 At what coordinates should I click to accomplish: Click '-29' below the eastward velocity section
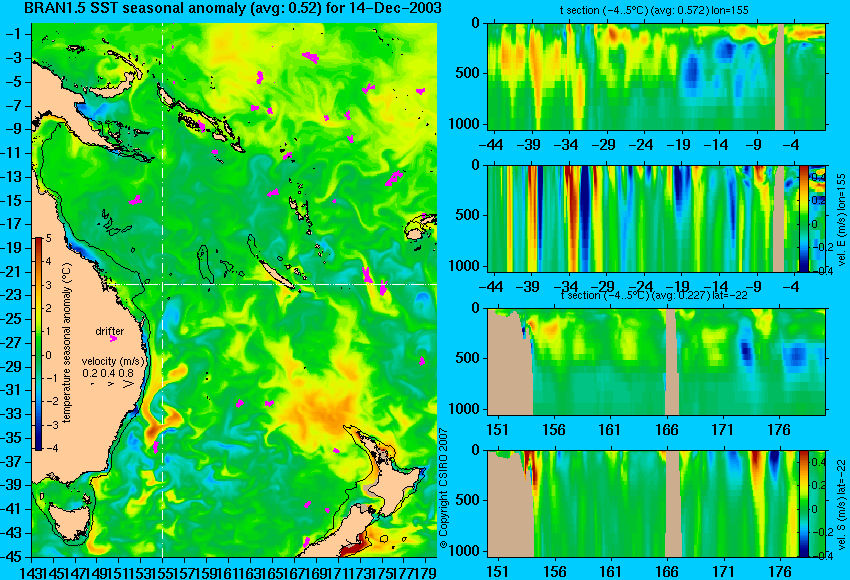click(x=603, y=287)
